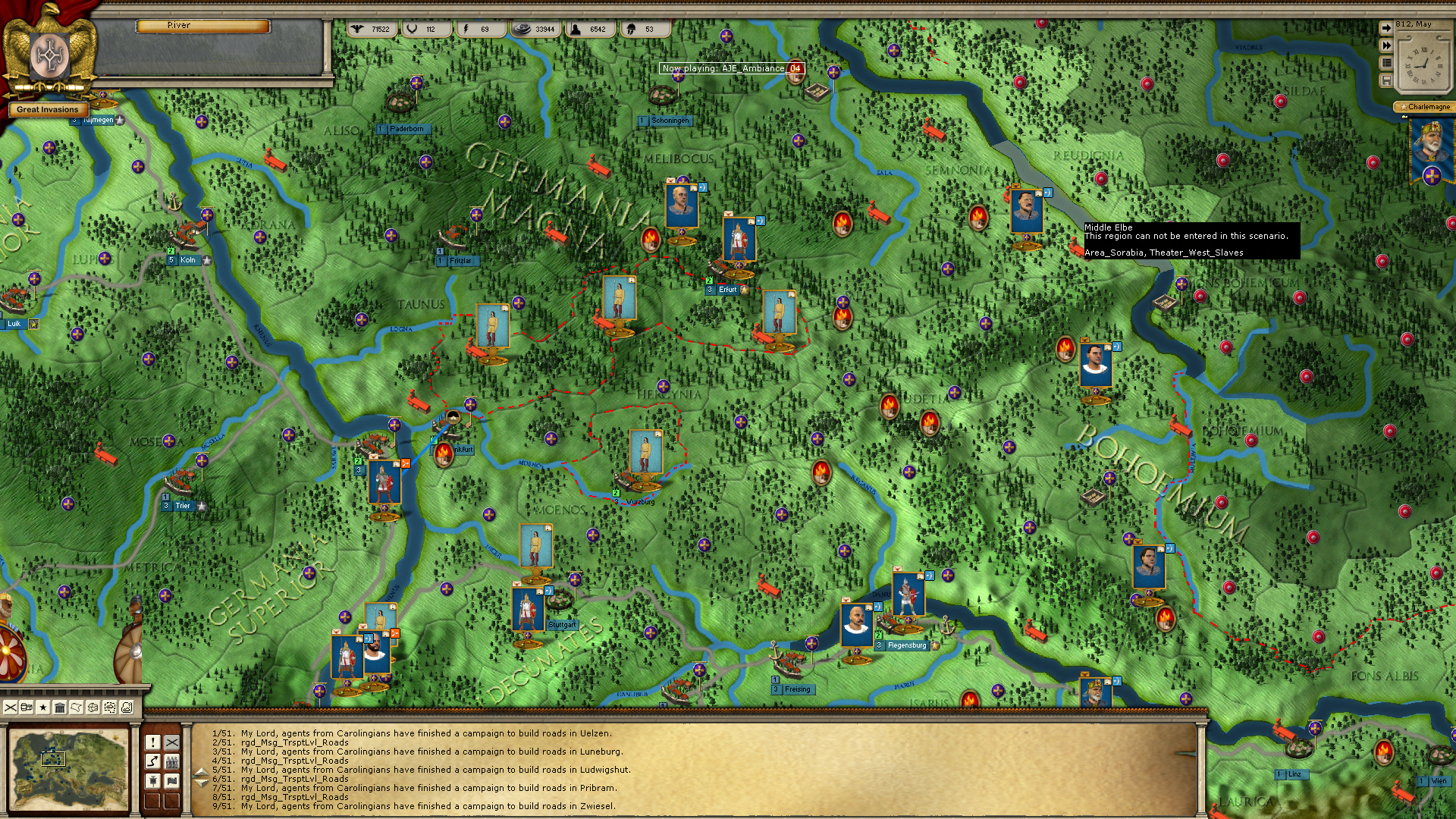This screenshot has width=1456, height=819.
Task: End turn using single arrow button
Action: pos(1386,28)
